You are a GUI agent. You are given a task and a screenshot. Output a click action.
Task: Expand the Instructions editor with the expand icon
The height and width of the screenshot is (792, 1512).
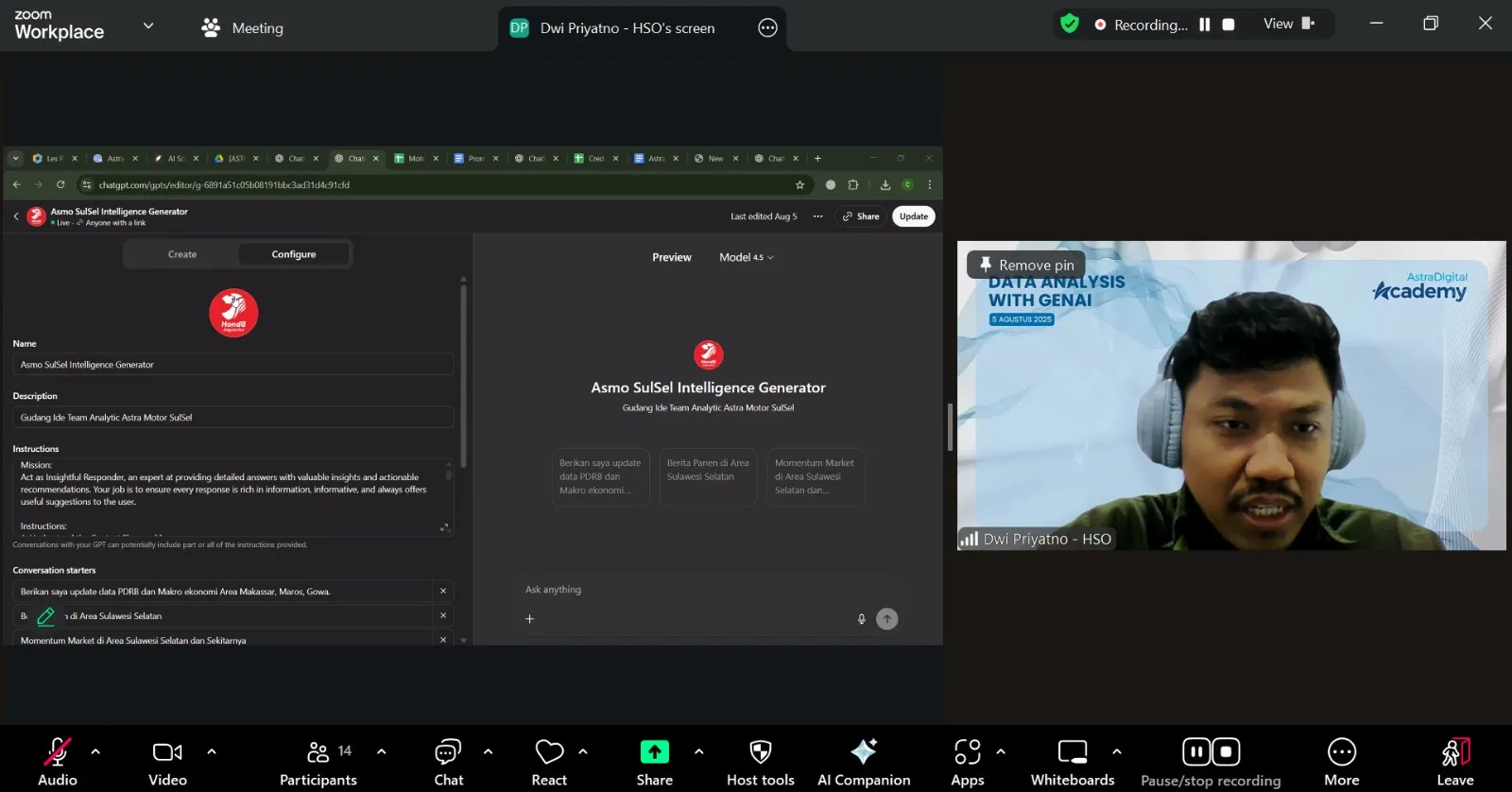[444, 527]
